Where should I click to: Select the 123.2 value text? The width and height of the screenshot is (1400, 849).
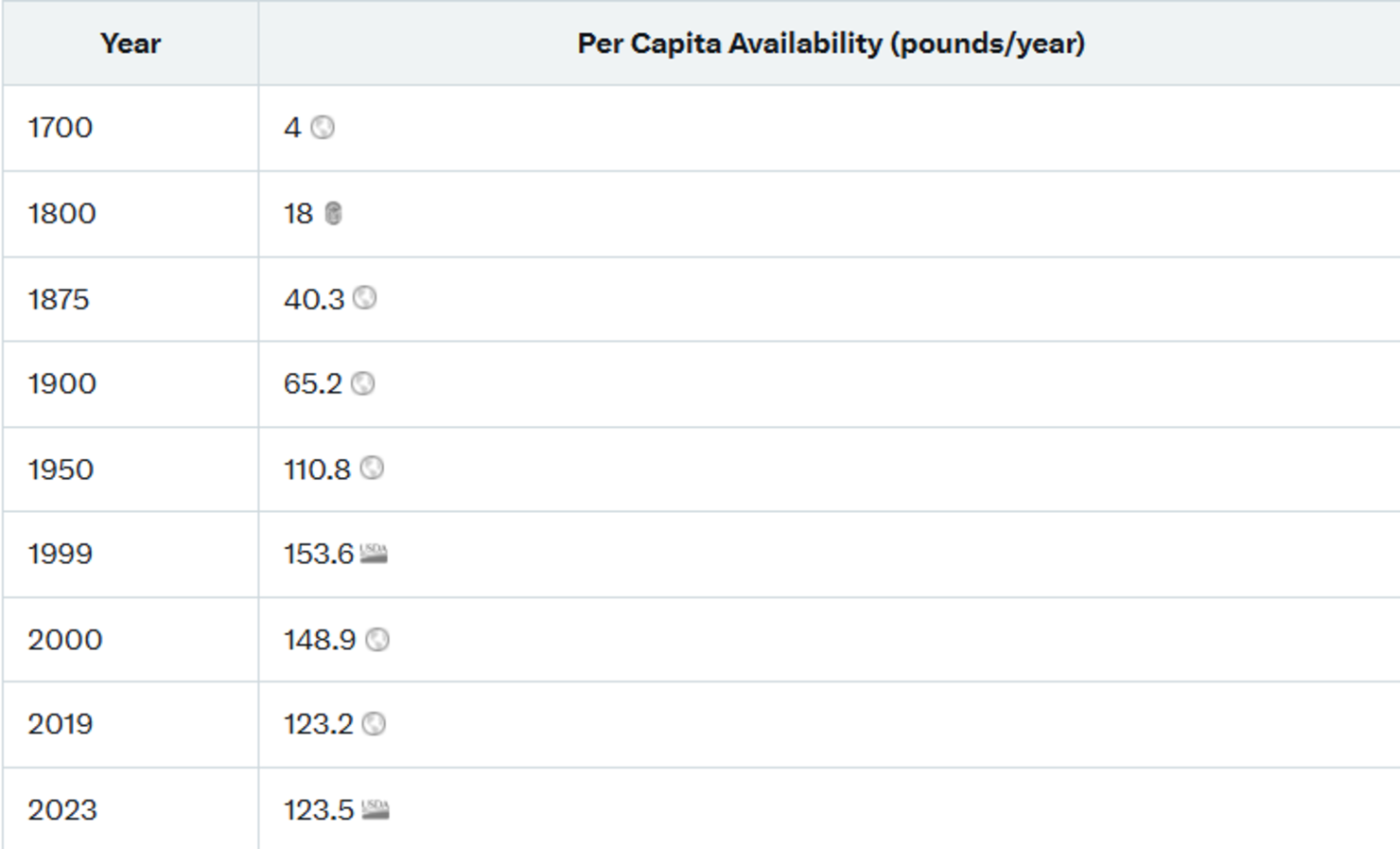(x=319, y=724)
